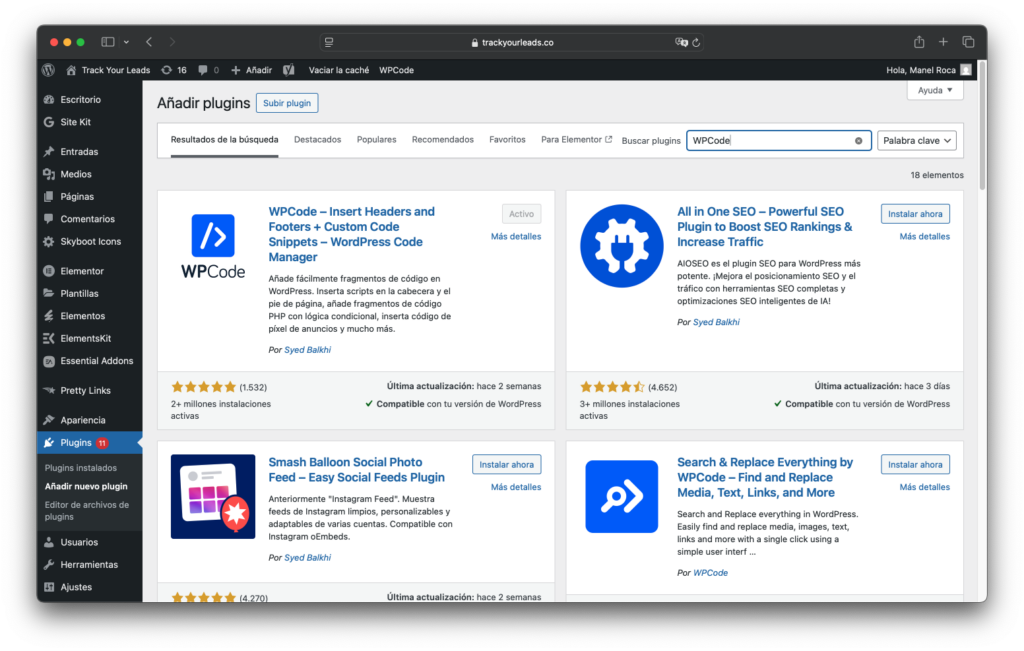The height and width of the screenshot is (651, 1024).
Task: Switch to the Favoritos tab
Action: point(507,140)
